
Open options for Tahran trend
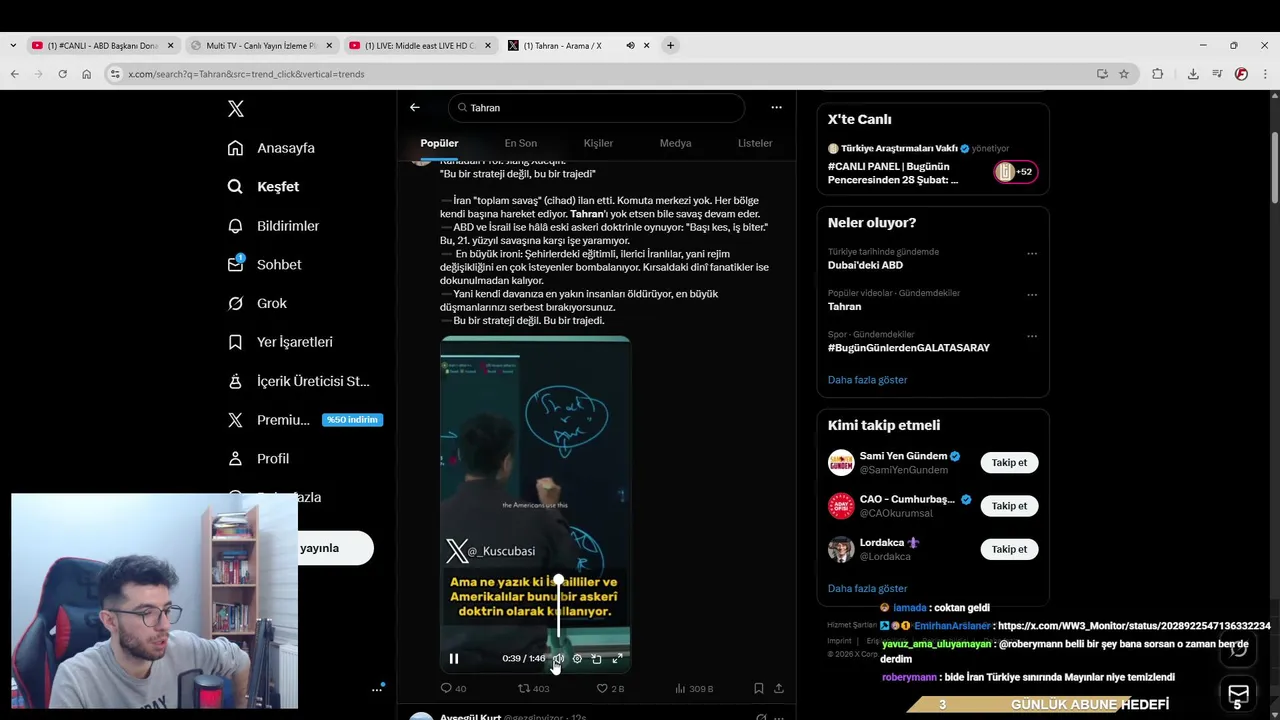coord(1032,295)
